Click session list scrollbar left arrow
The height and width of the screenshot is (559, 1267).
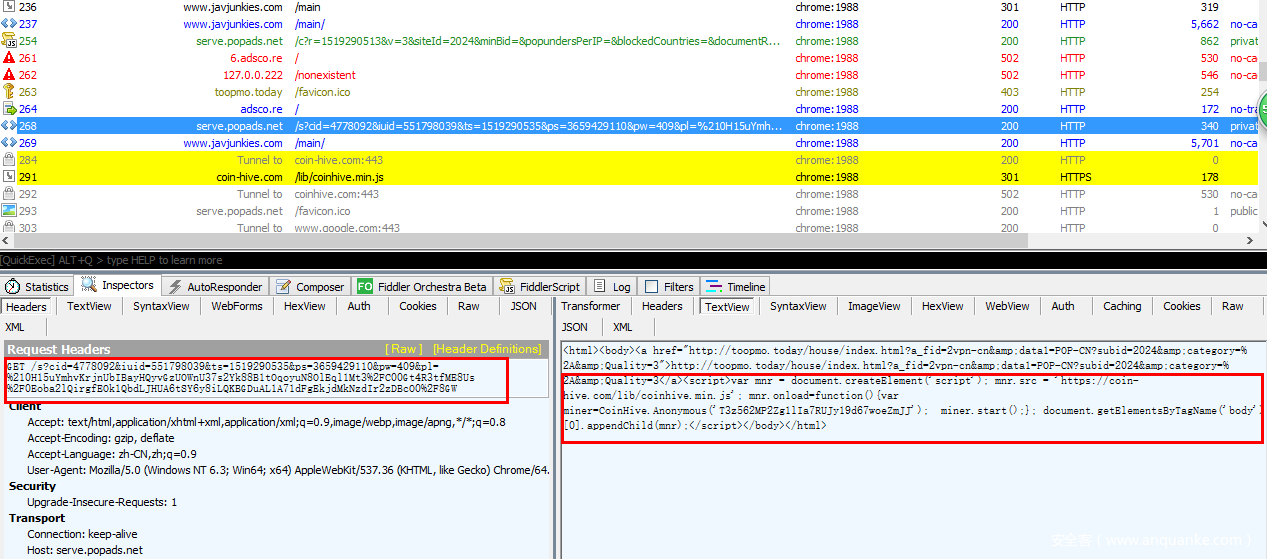[x=7, y=242]
